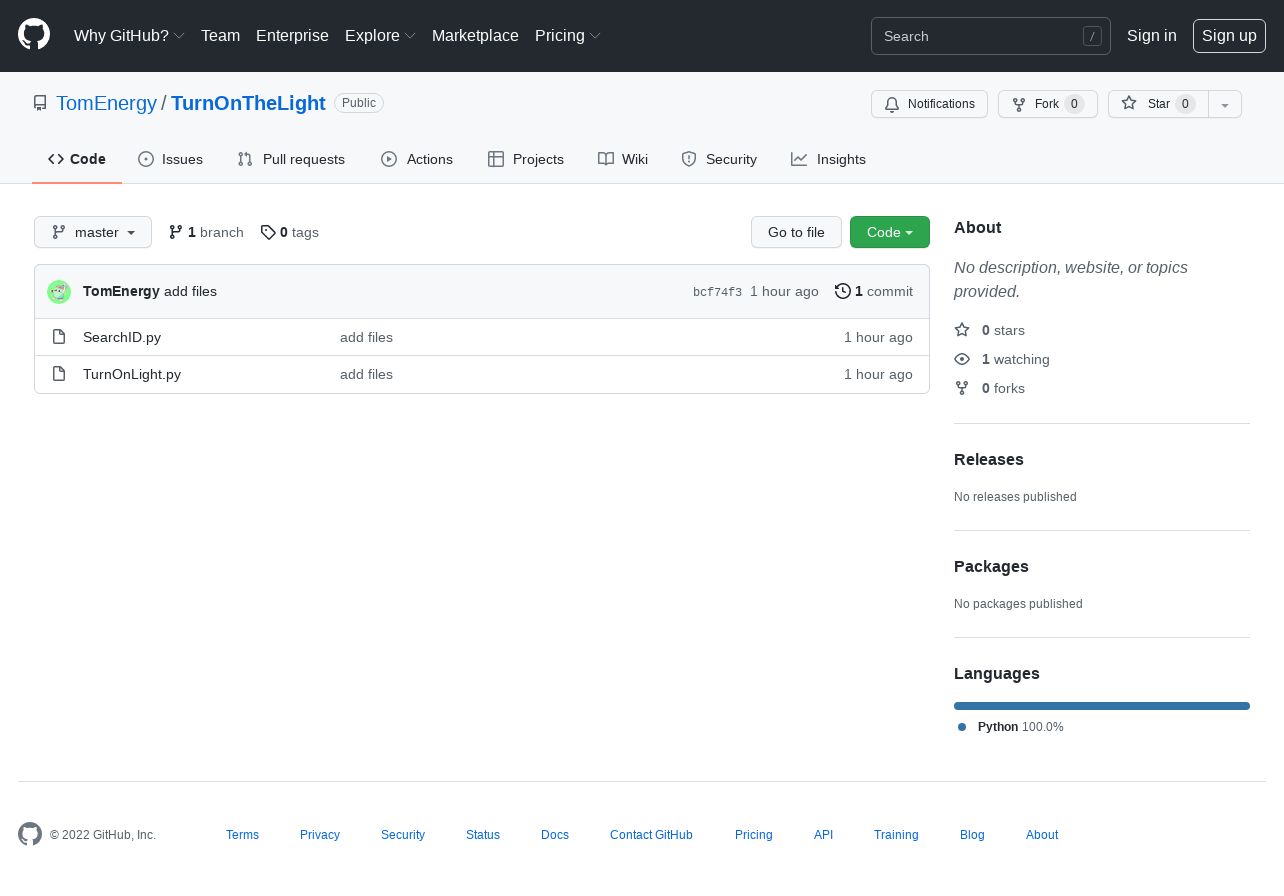The image size is (1284, 896).
Task: Open the TurnOnLight.py file
Action: 132,374
